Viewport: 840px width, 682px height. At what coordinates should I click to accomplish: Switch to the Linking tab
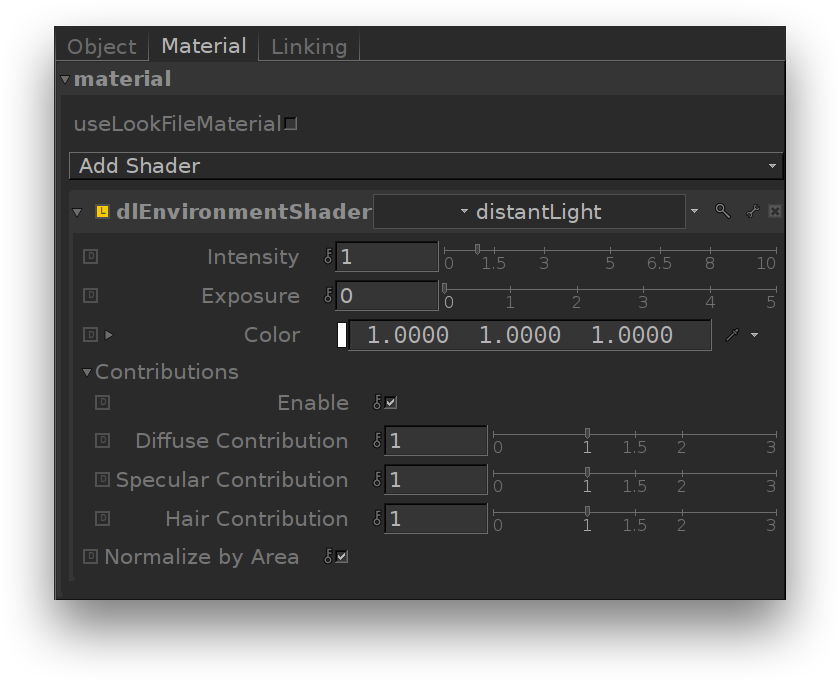click(x=309, y=47)
